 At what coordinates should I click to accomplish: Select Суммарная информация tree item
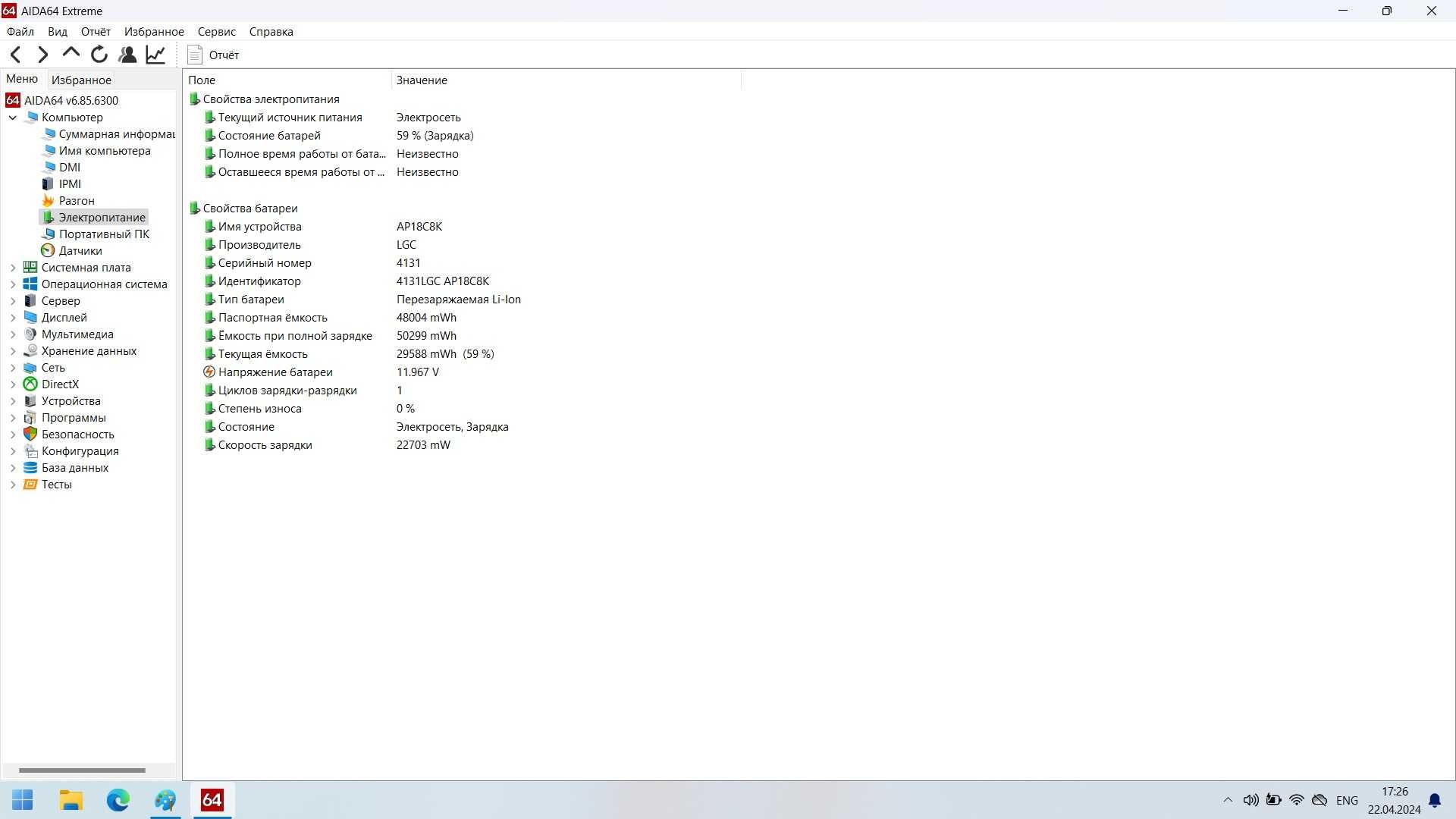pos(108,134)
